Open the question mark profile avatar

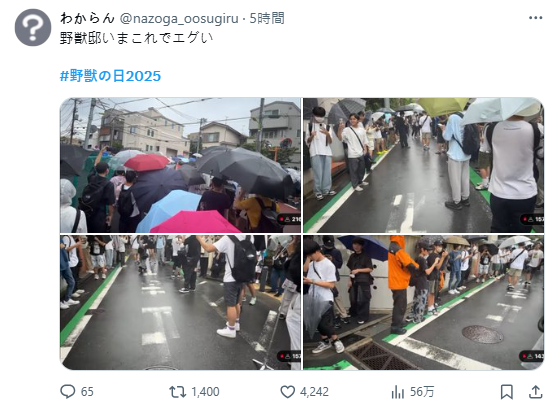(x=33, y=28)
